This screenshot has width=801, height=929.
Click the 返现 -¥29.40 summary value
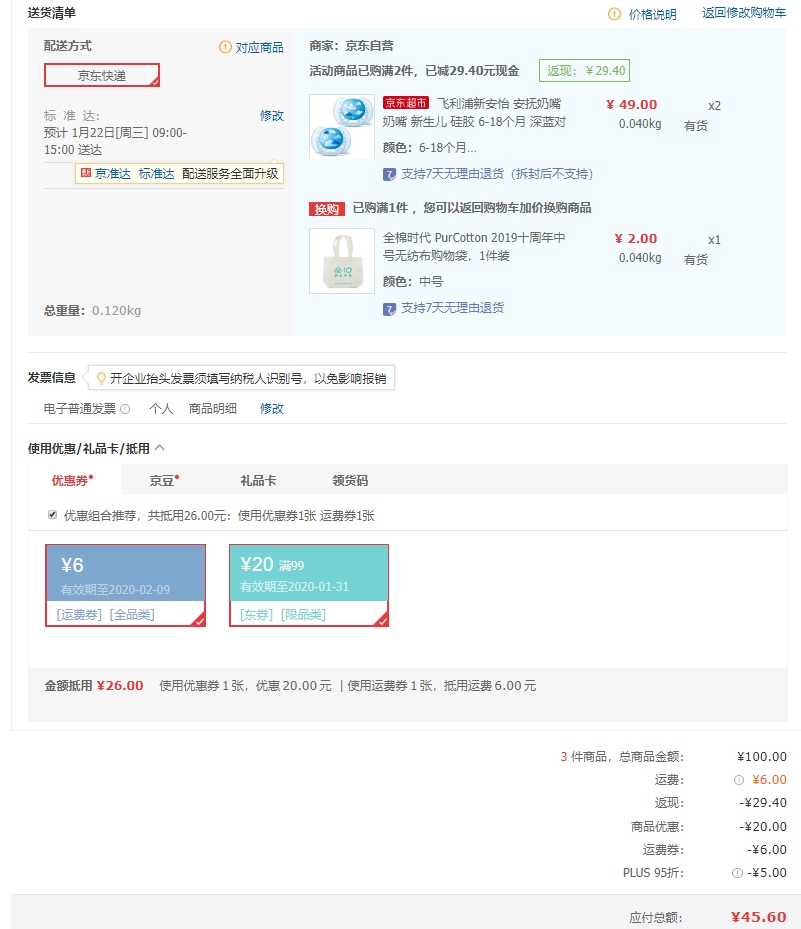pos(763,803)
